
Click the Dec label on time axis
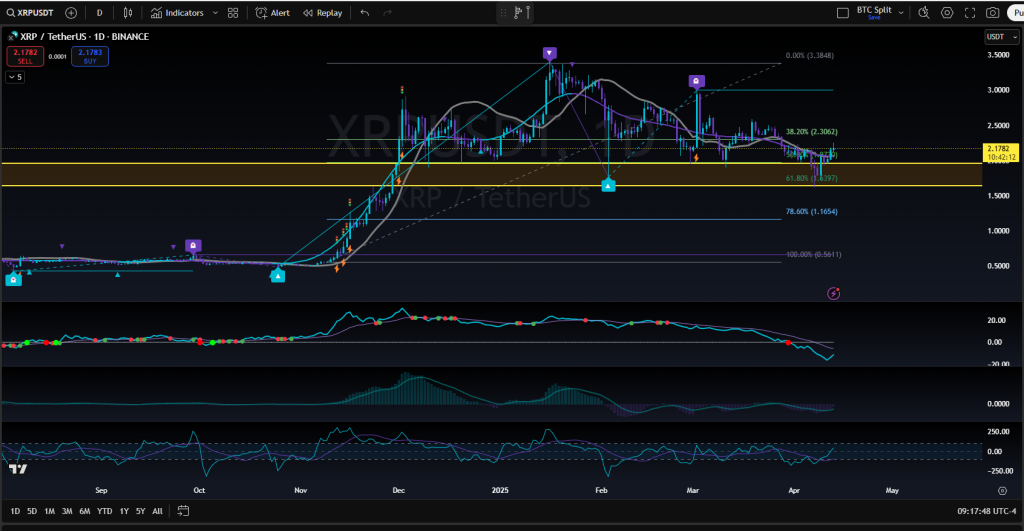pyautogui.click(x=398, y=490)
